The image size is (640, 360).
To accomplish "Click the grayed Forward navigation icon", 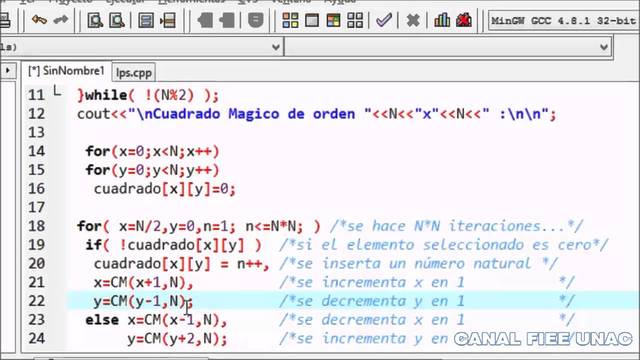I will point(227,20).
